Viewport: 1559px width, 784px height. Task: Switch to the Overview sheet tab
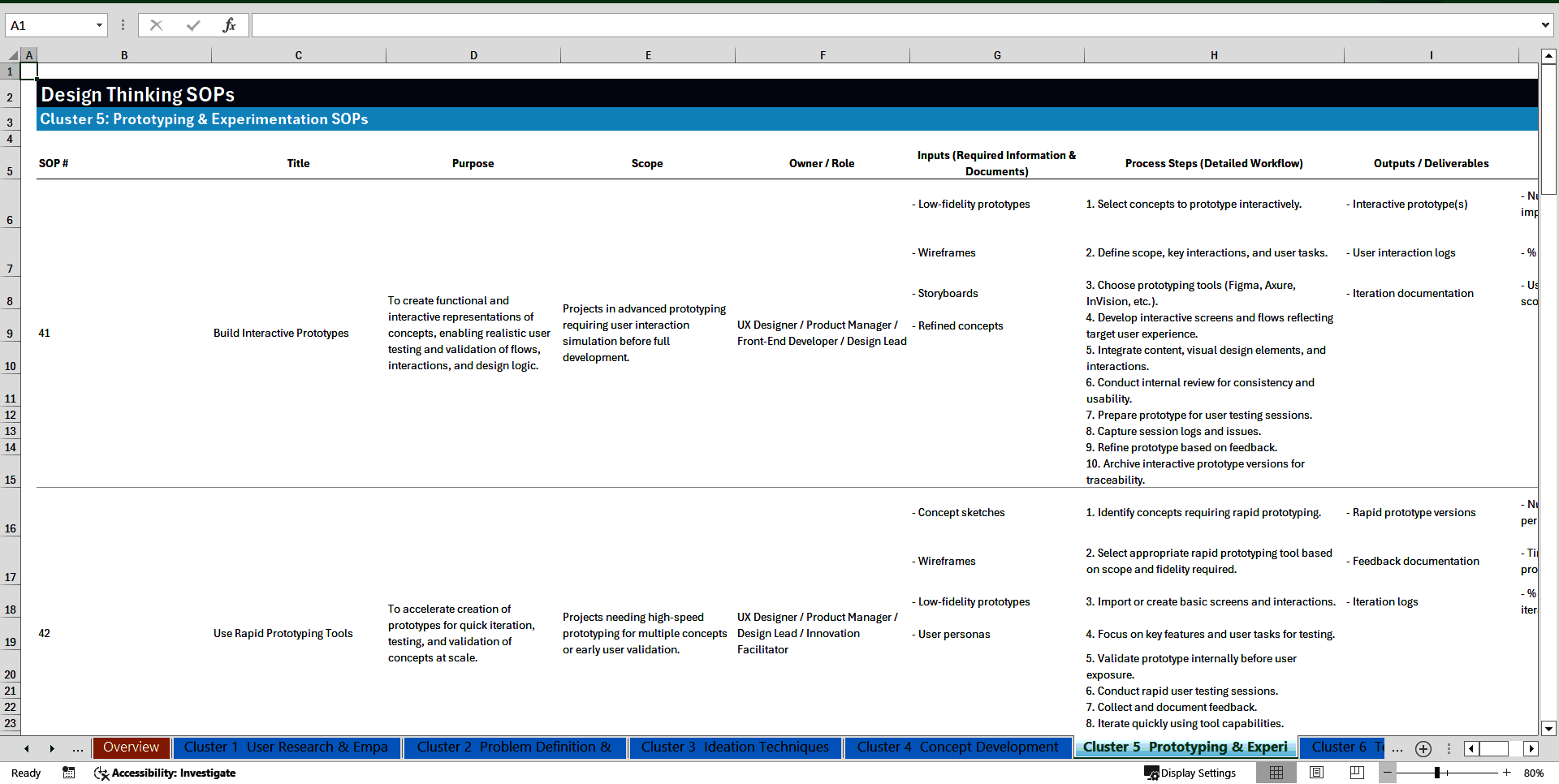132,747
